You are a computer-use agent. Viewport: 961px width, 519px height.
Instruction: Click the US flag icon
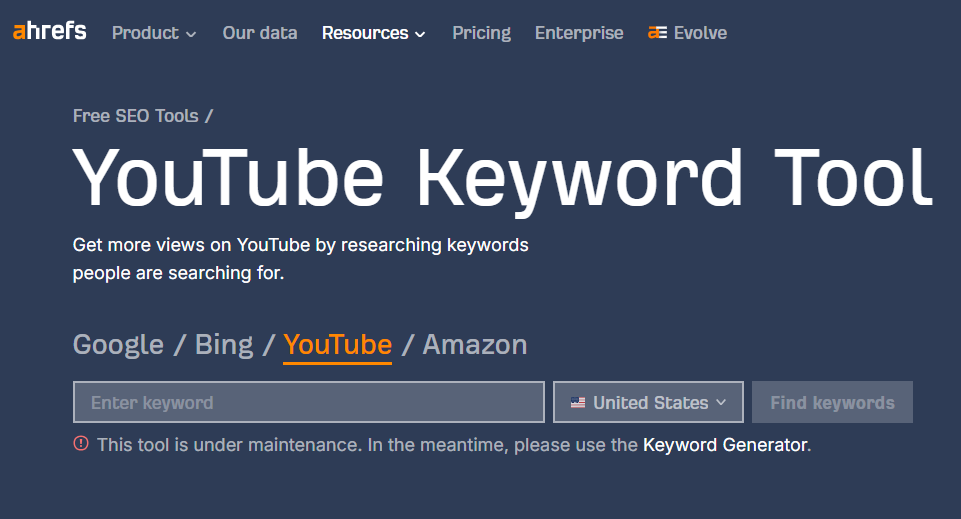coord(578,403)
